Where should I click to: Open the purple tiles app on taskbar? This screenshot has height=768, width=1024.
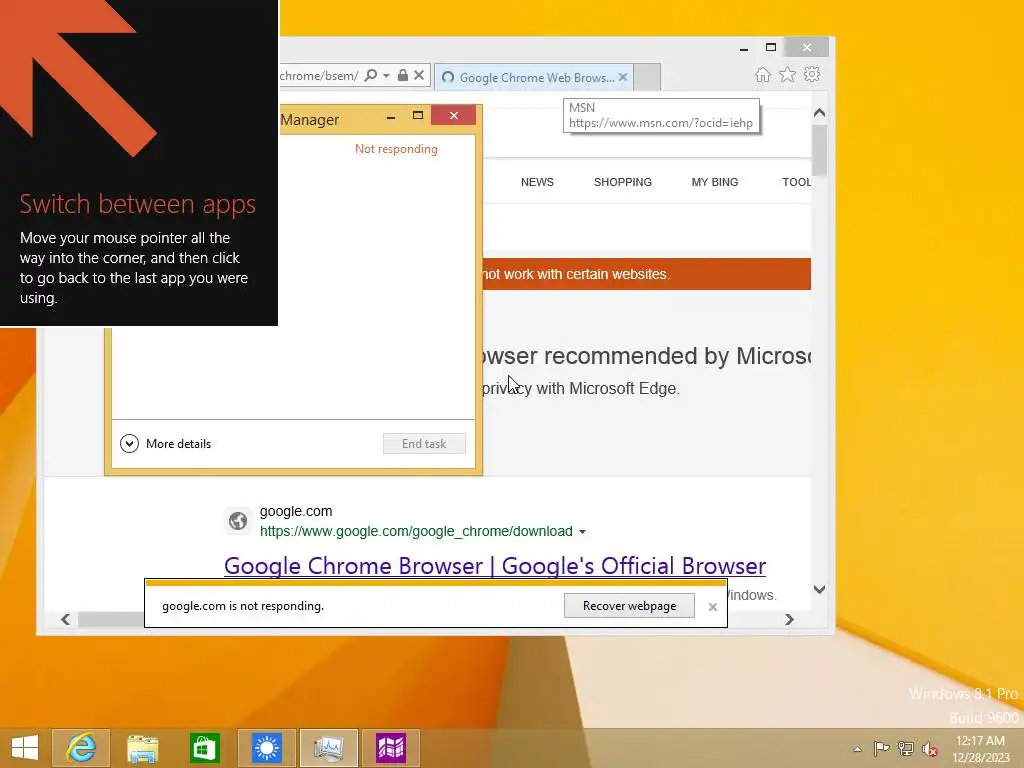[x=391, y=748]
